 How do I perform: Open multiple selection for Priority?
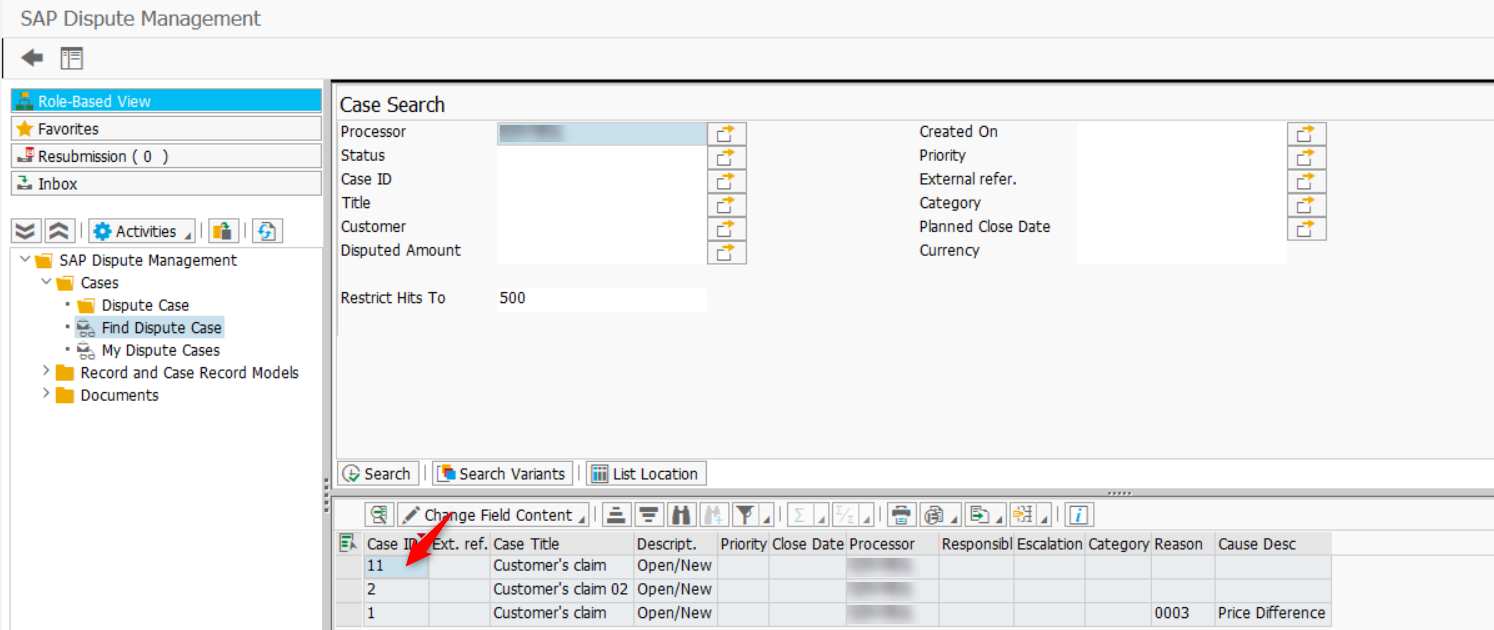click(1306, 157)
